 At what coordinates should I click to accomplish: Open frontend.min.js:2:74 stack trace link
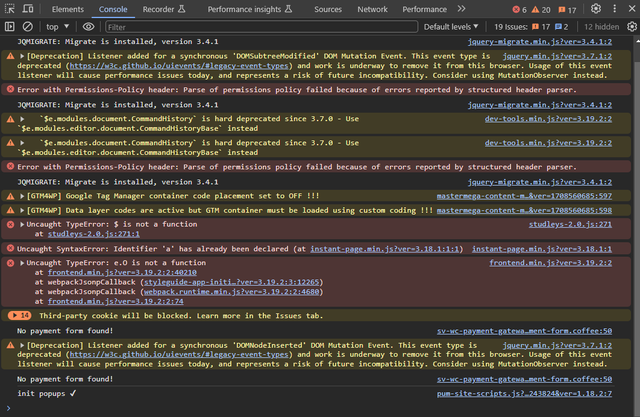(116, 301)
